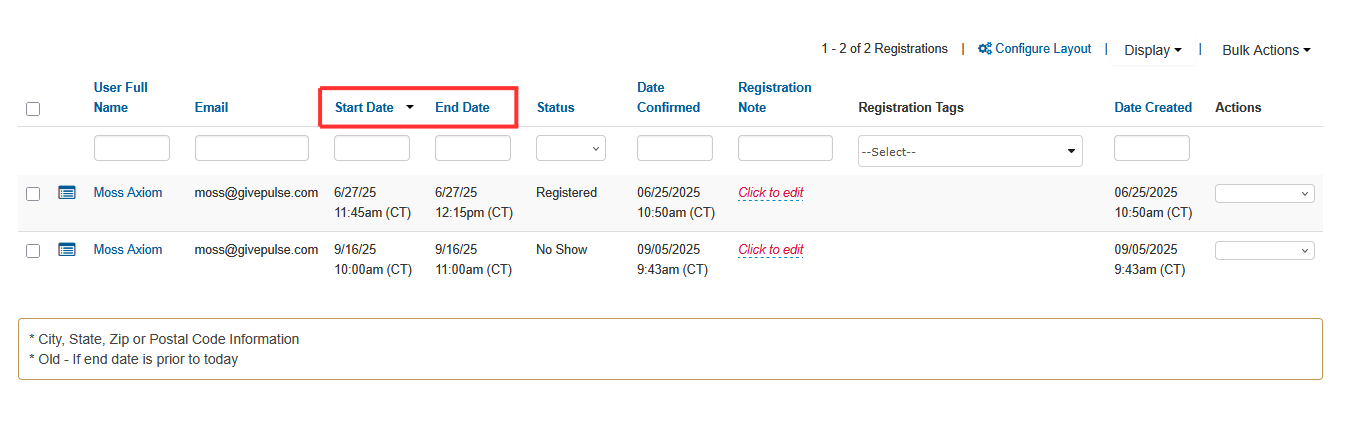Click the 1 - 2 of 2 Registrations text
Viewport: 1345px width, 438px height.
(884, 48)
